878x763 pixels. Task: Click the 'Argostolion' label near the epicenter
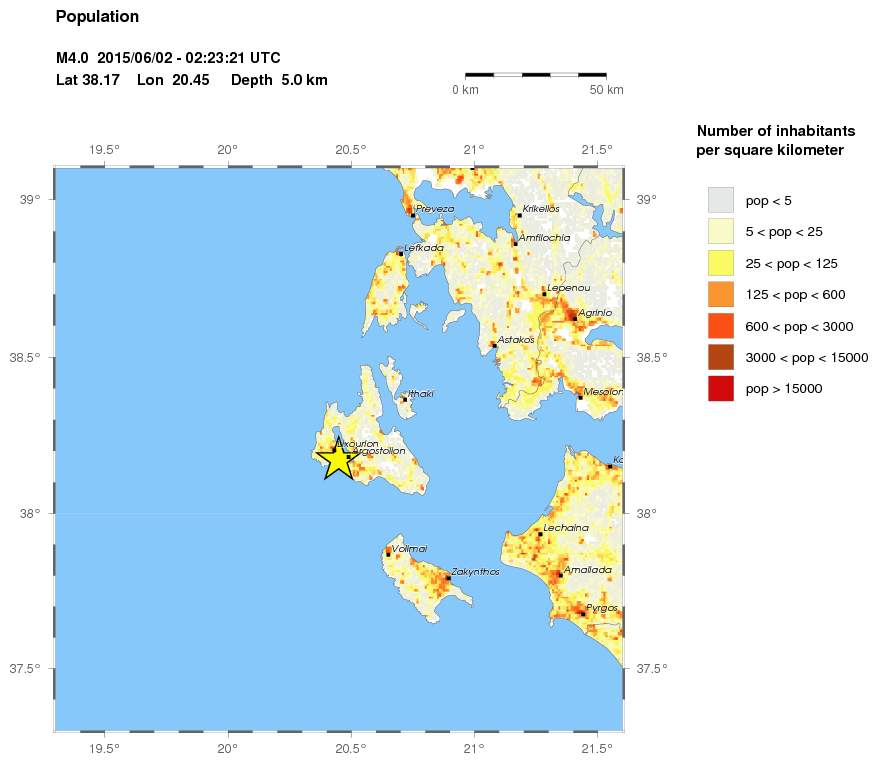[x=379, y=451]
